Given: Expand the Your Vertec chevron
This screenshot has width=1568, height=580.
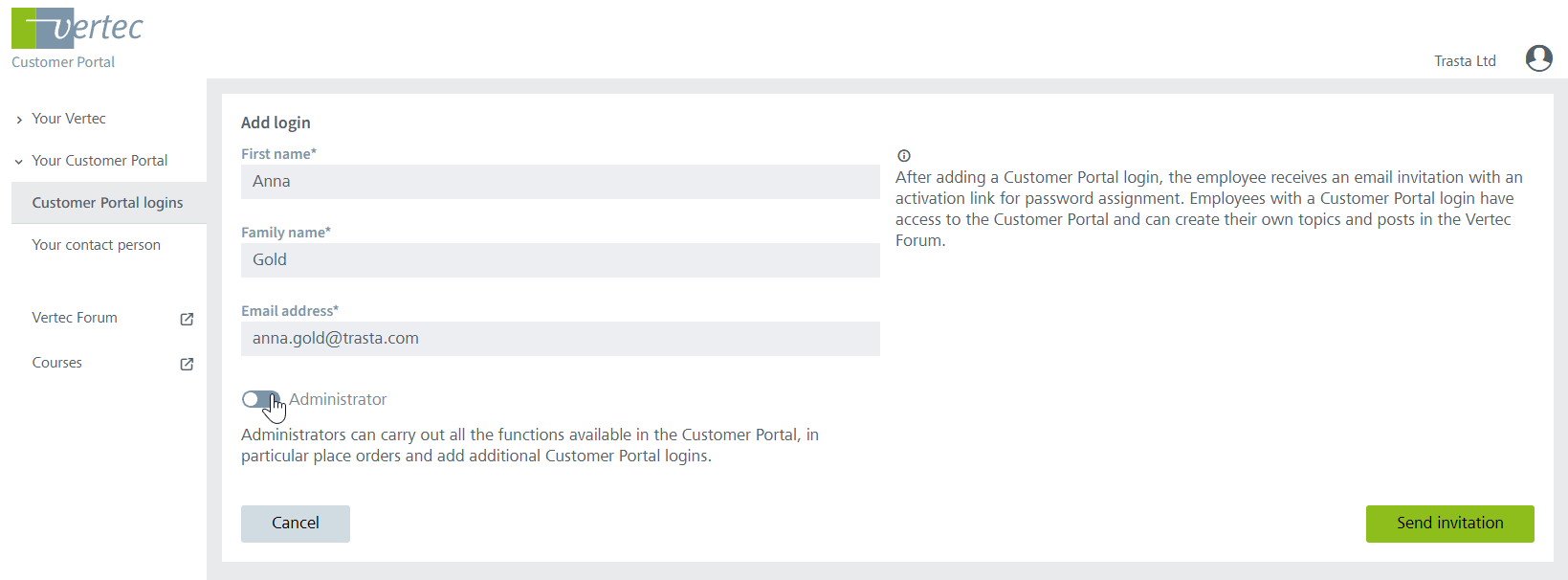Looking at the screenshot, I should tap(19, 120).
